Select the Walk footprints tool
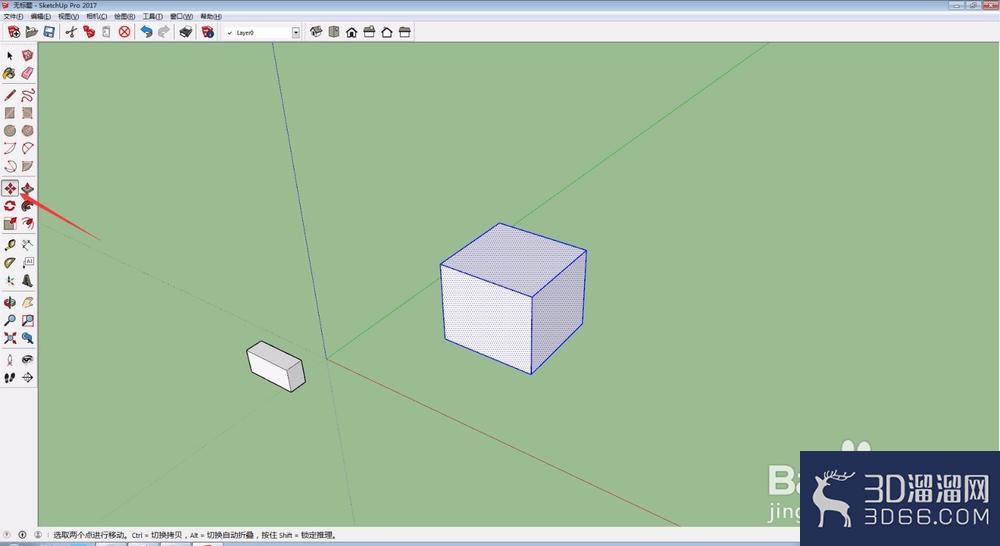Image resolution: width=1000 pixels, height=546 pixels. [10, 378]
